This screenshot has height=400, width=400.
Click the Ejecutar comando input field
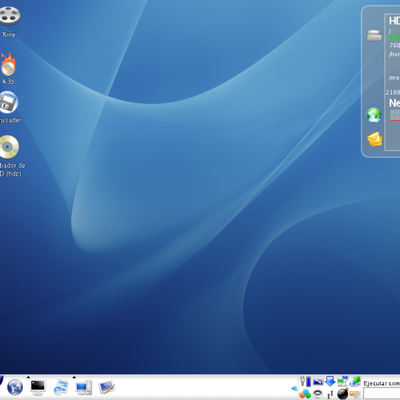click(382, 394)
